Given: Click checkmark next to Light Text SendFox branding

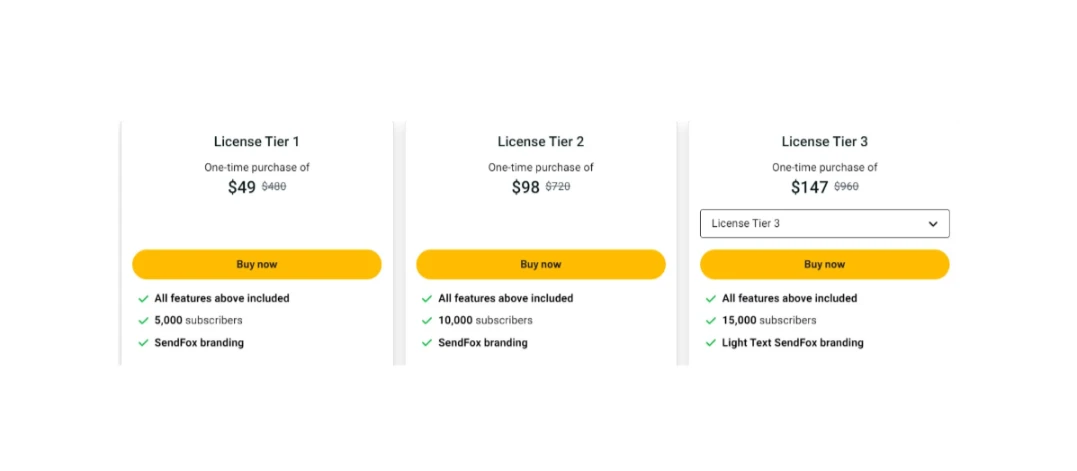Looking at the screenshot, I should point(711,343).
